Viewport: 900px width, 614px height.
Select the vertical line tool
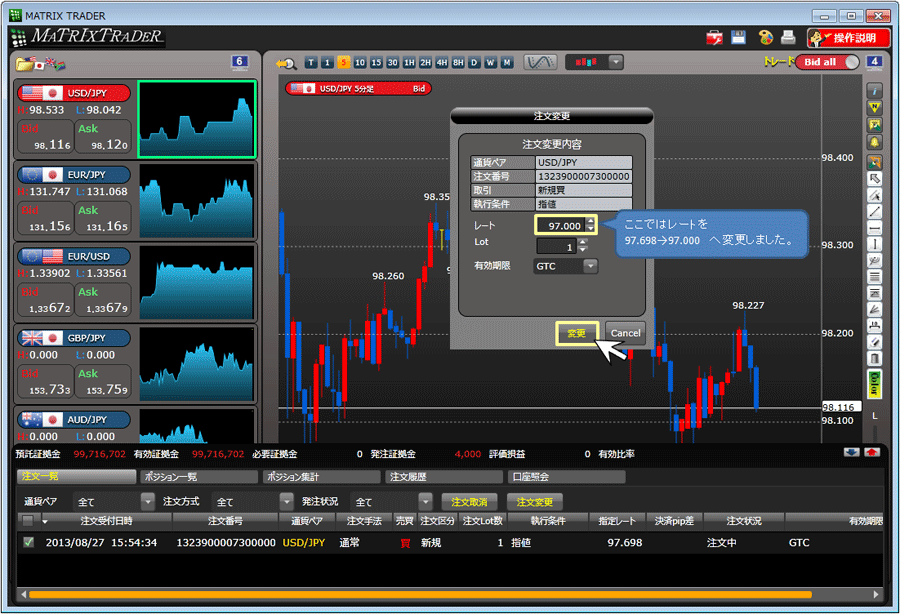[874, 244]
